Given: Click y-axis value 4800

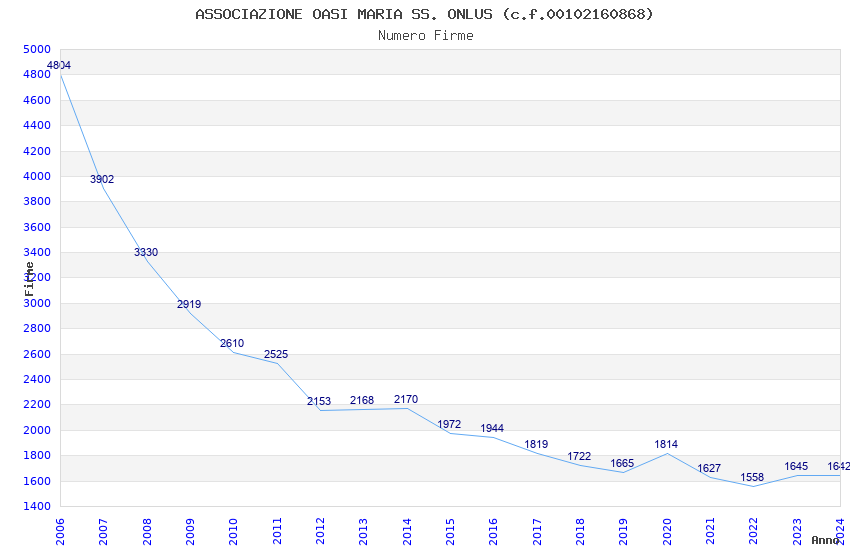Looking at the screenshot, I should click(x=37, y=74).
